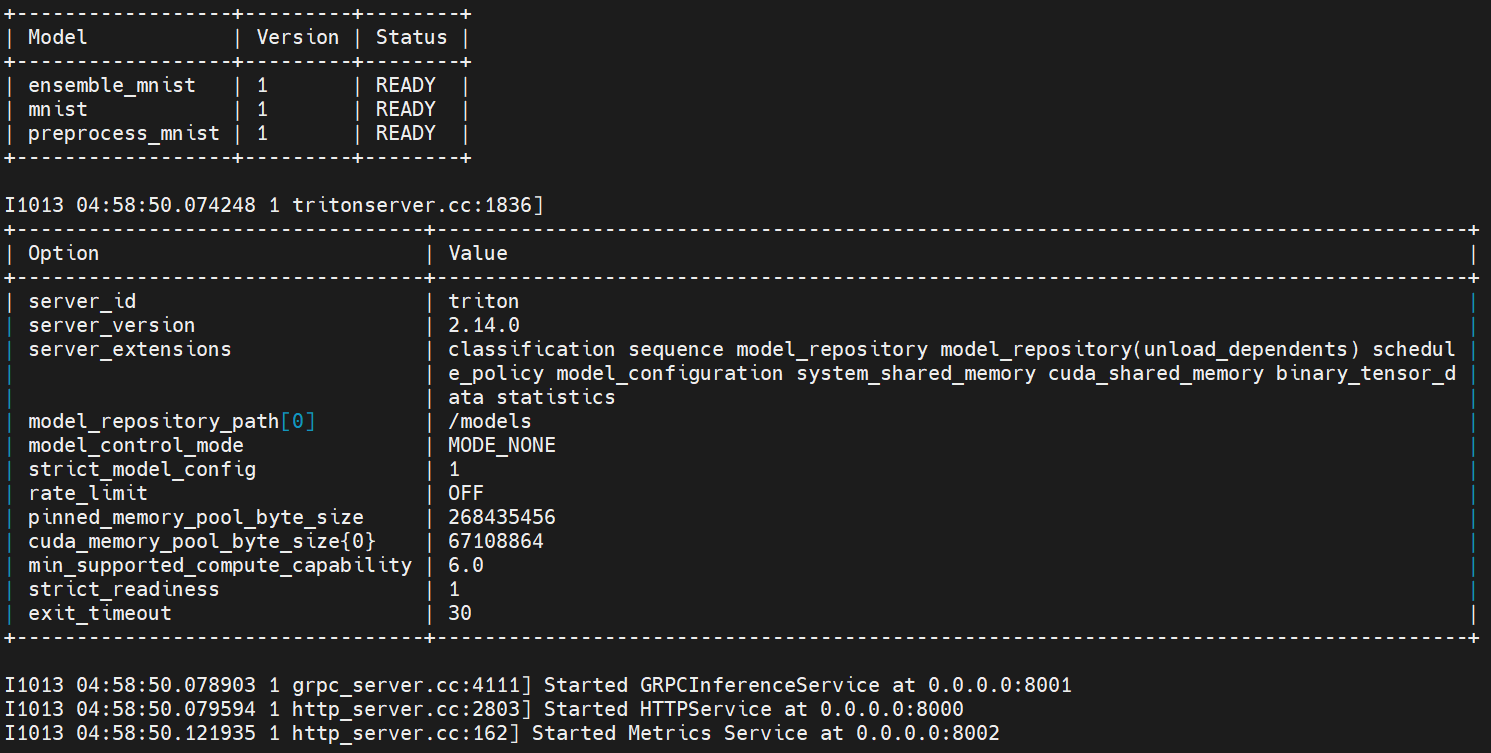Viewport: 1491px width, 753px height.
Task: Click the pinned_memory_pool_byte_size option
Action: pyautogui.click(x=196, y=517)
